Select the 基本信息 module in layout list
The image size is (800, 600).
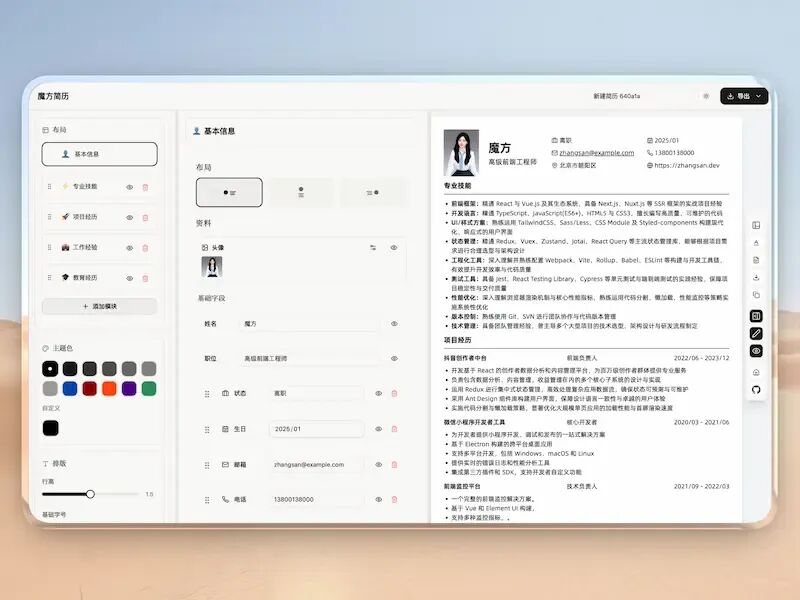pyautogui.click(x=99, y=154)
